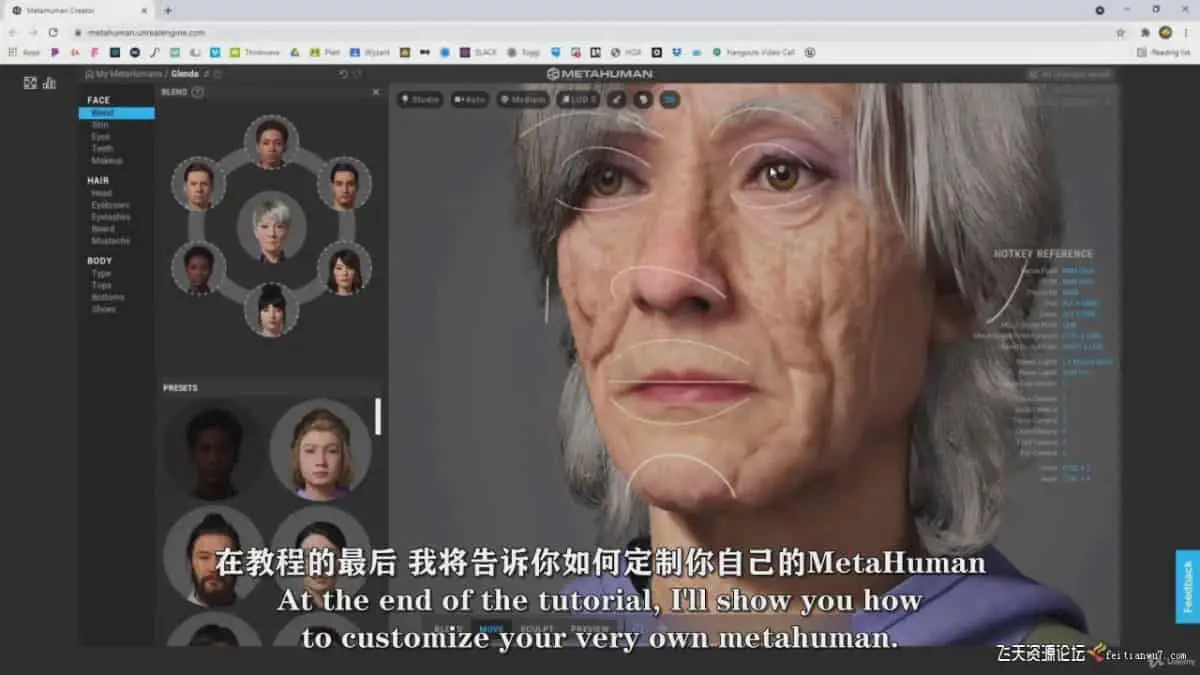Select Mustache under Hair category
The width and height of the screenshot is (1200, 675).
click(x=109, y=241)
